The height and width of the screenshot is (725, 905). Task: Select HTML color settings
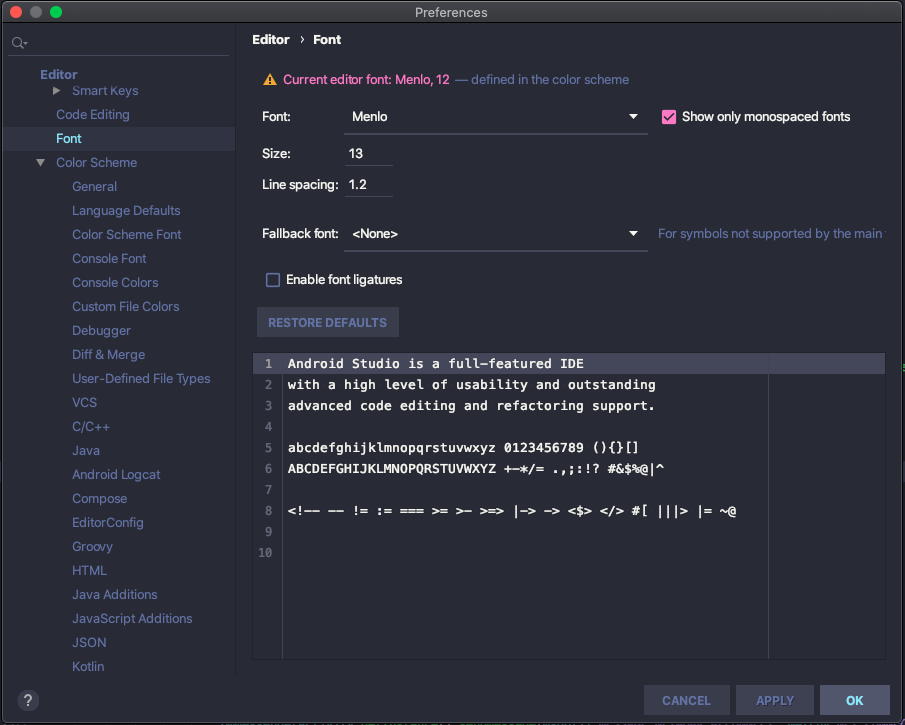[89, 570]
